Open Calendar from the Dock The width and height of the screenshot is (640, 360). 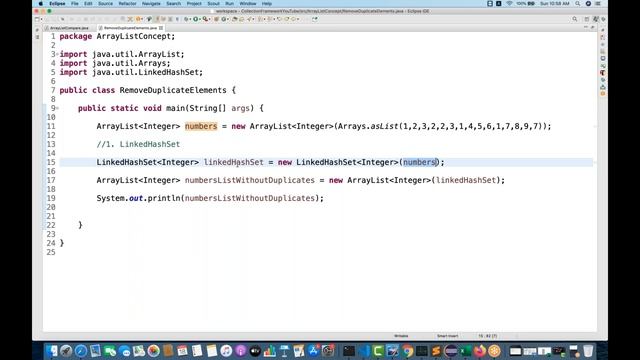[x=182, y=351]
